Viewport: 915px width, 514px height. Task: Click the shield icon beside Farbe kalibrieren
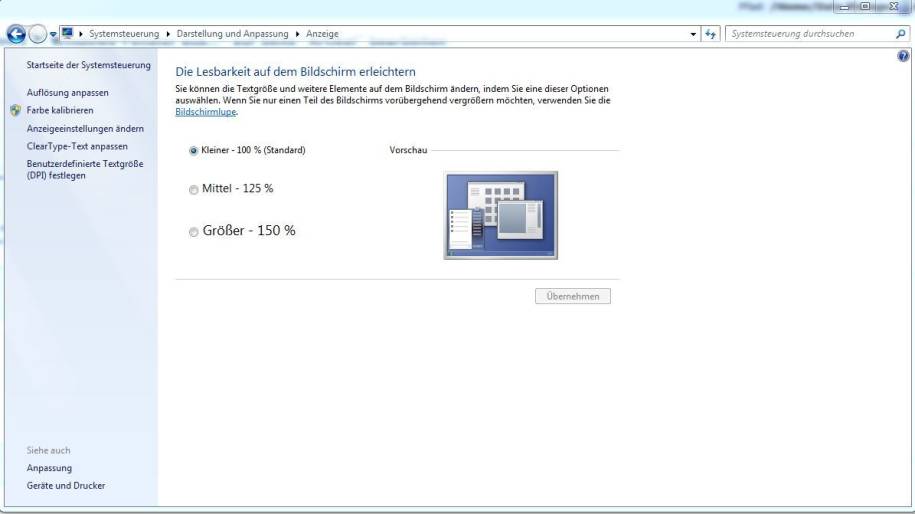(16, 110)
